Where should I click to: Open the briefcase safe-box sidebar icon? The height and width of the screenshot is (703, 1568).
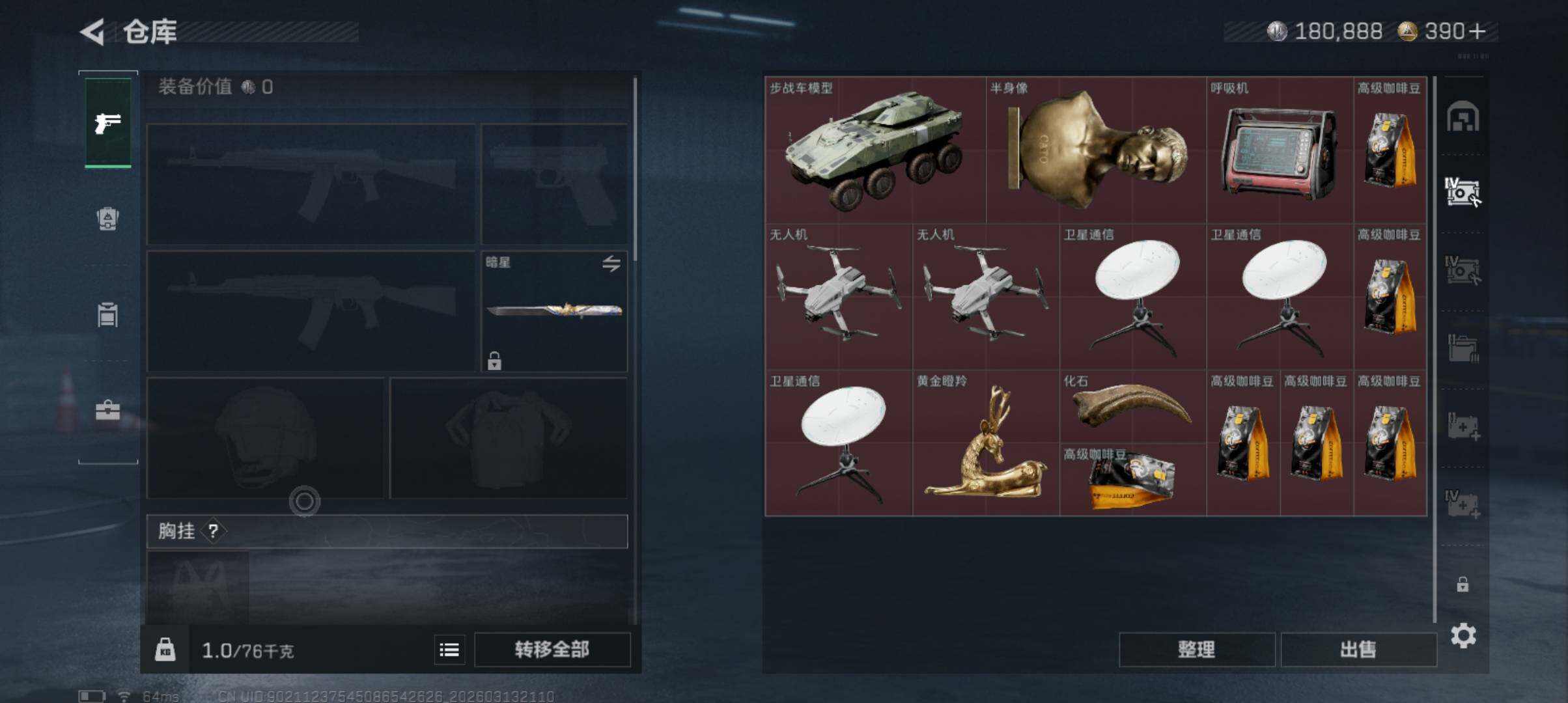(108, 410)
